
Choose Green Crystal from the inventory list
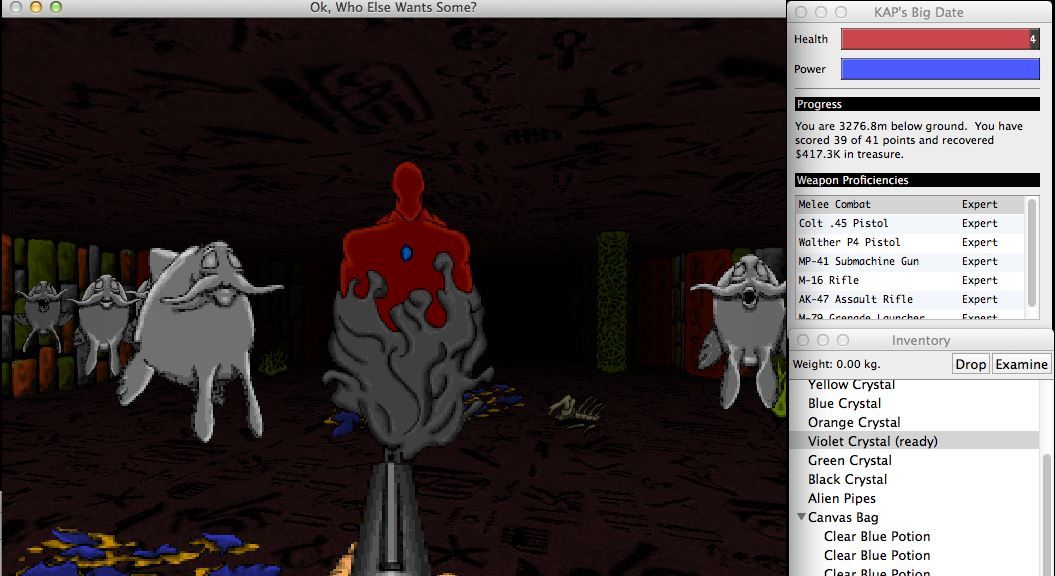coord(849,460)
